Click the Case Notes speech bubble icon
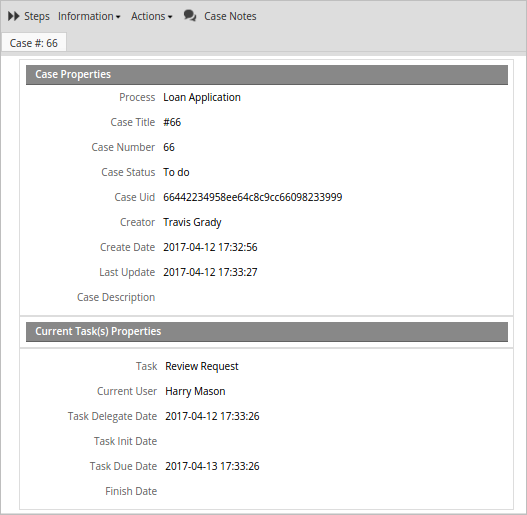Image resolution: width=527 pixels, height=515 pixels. (x=190, y=16)
